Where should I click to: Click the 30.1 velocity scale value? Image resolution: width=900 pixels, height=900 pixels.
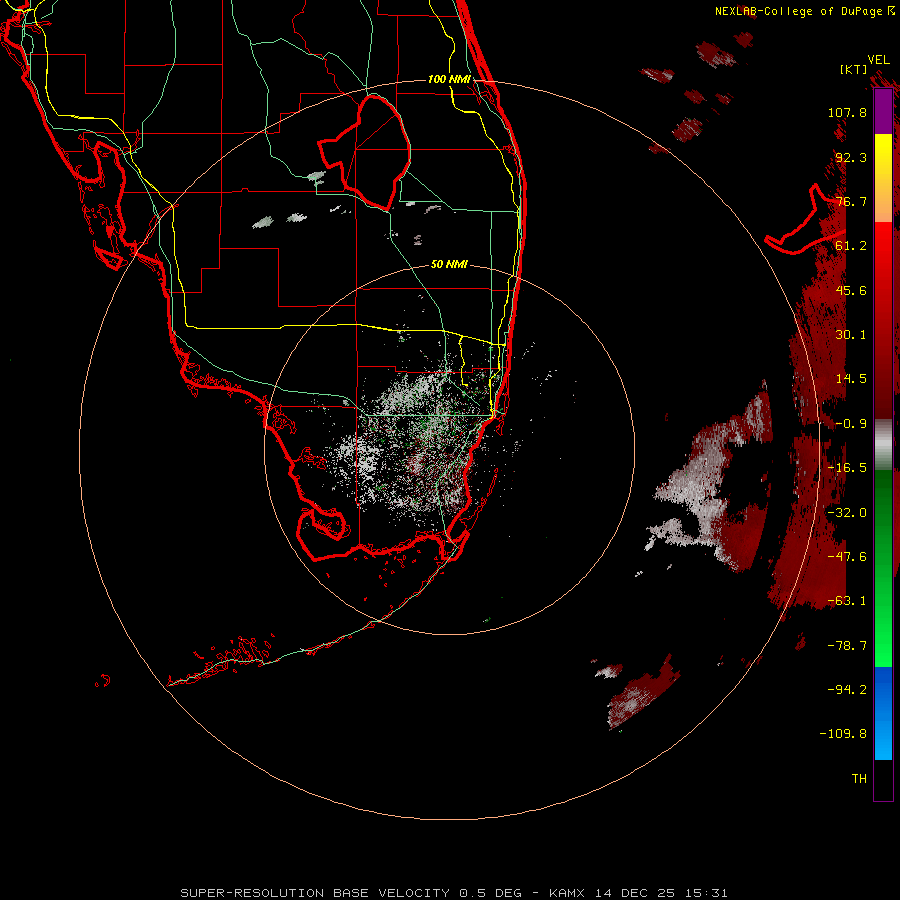pos(851,335)
